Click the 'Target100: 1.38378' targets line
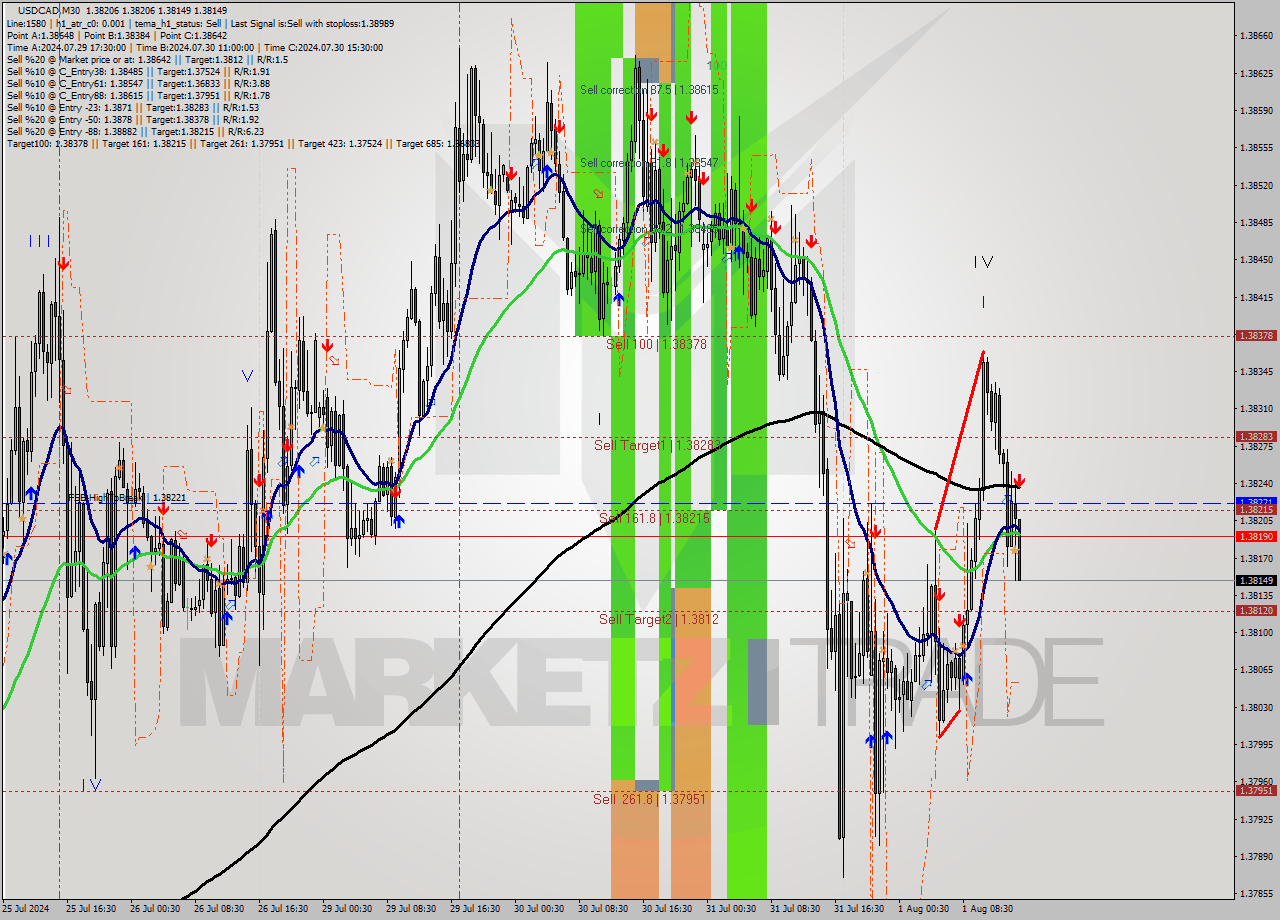 (243, 144)
